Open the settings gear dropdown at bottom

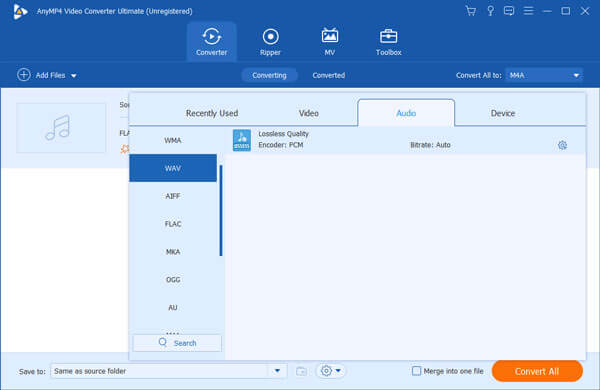331,371
